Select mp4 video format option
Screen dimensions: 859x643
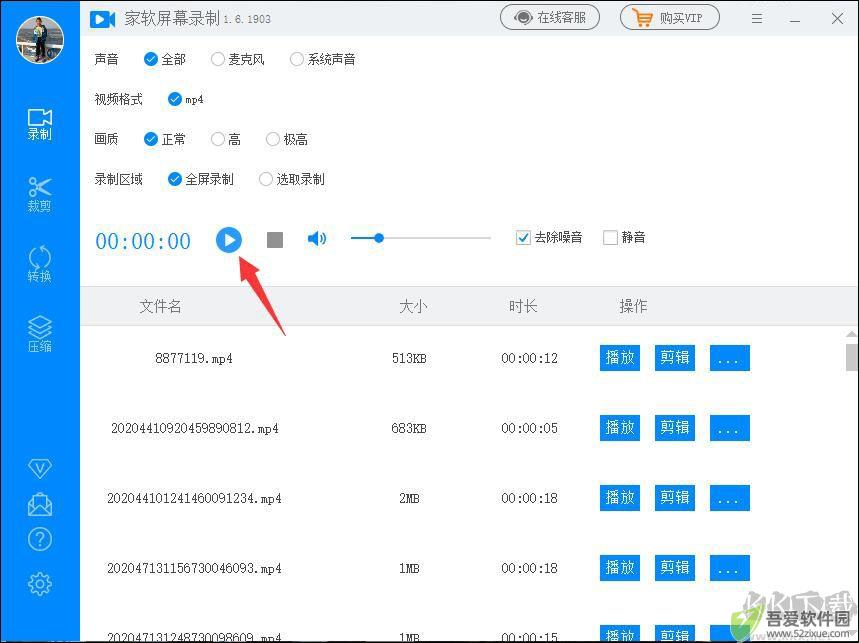tap(186, 99)
